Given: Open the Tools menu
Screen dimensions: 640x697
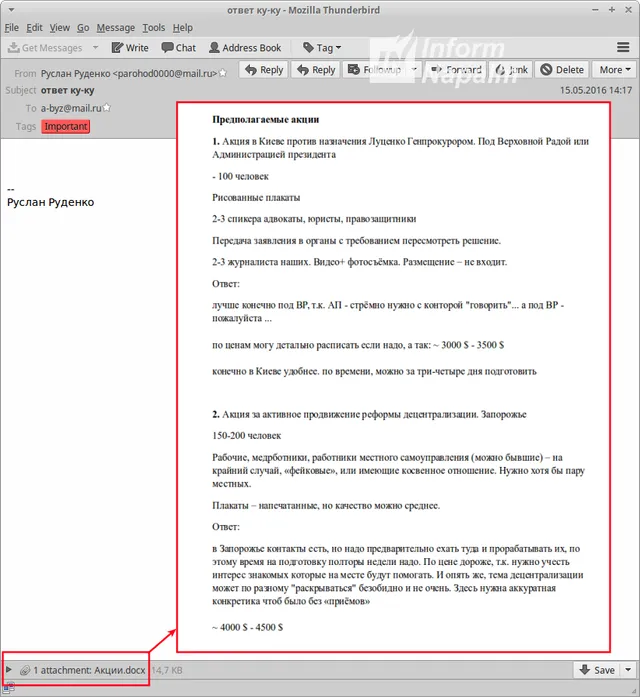Looking at the screenshot, I should click(x=153, y=28).
